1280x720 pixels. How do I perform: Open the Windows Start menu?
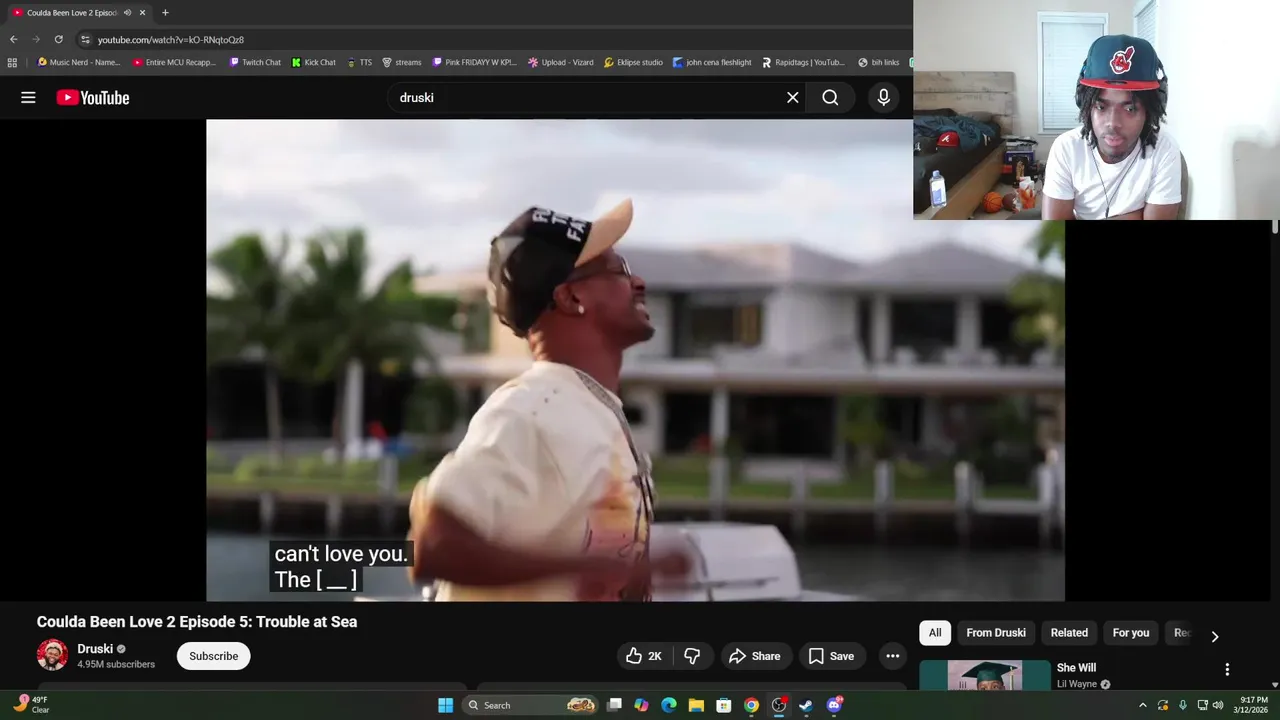pos(445,705)
